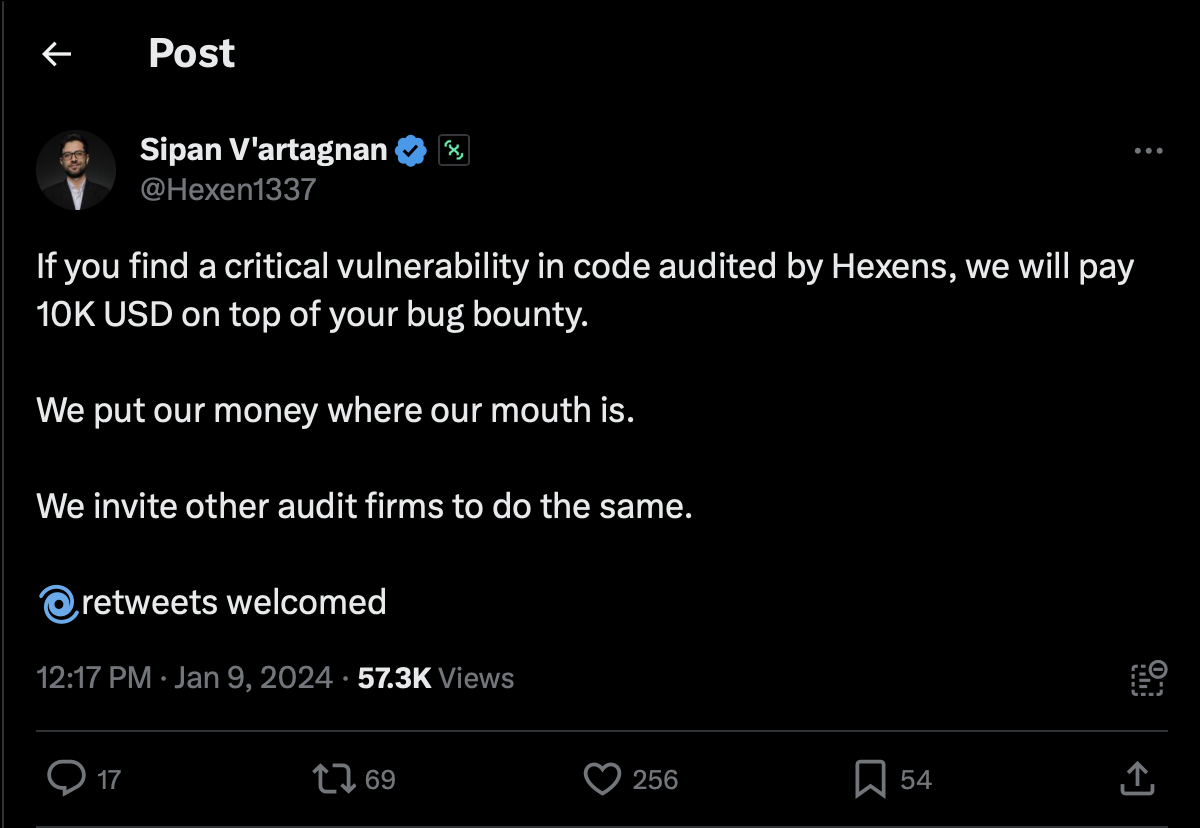Expand post options via ellipsis menu
Viewport: 1200px width, 828px height.
(1150, 149)
